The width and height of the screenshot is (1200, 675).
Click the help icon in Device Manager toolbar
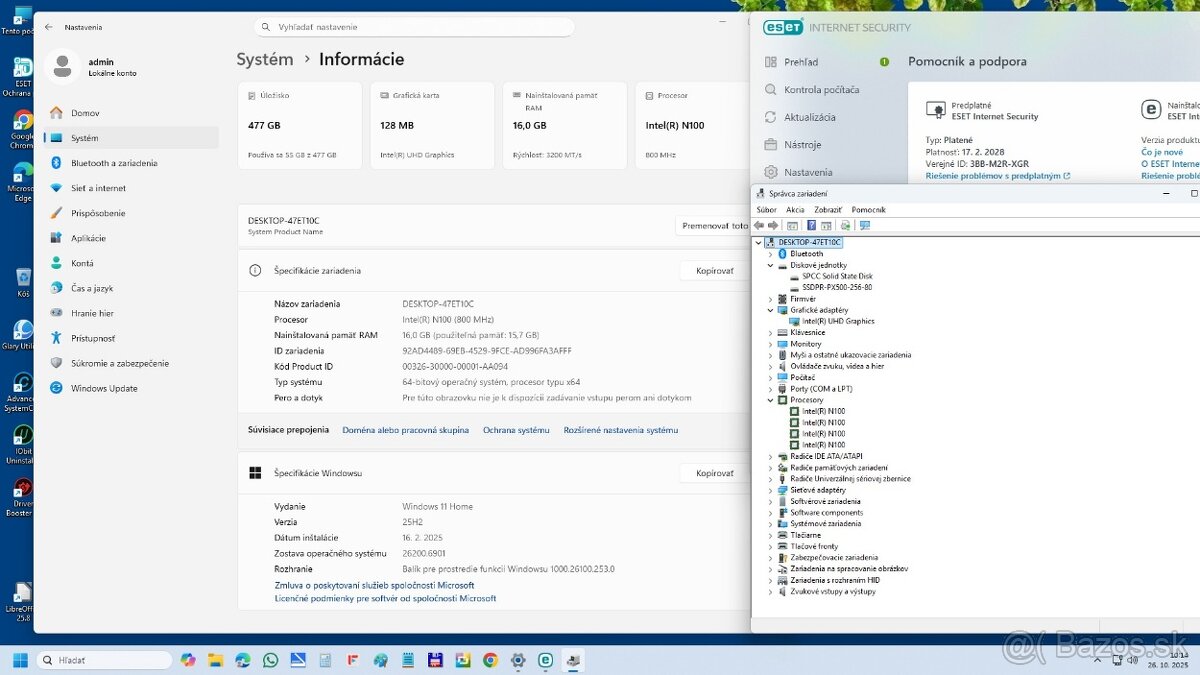811,225
